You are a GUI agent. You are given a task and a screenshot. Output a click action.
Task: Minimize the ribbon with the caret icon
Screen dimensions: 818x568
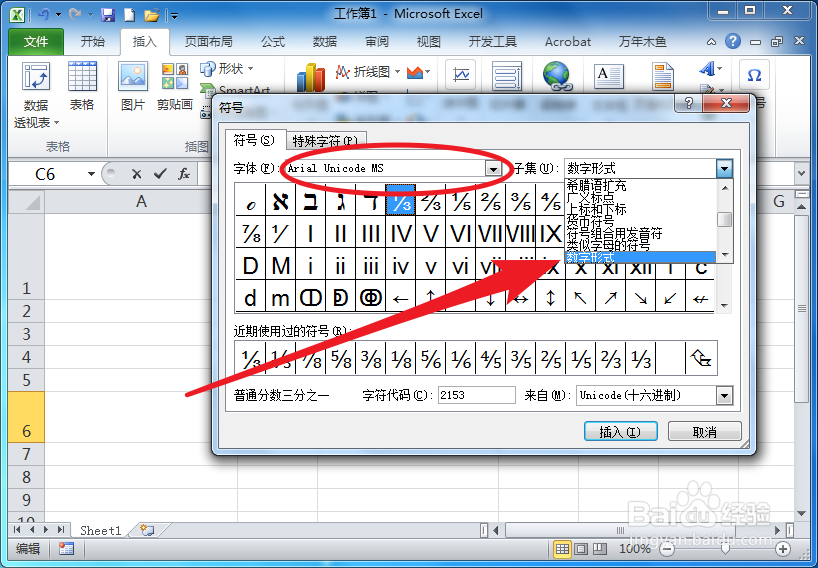click(711, 42)
